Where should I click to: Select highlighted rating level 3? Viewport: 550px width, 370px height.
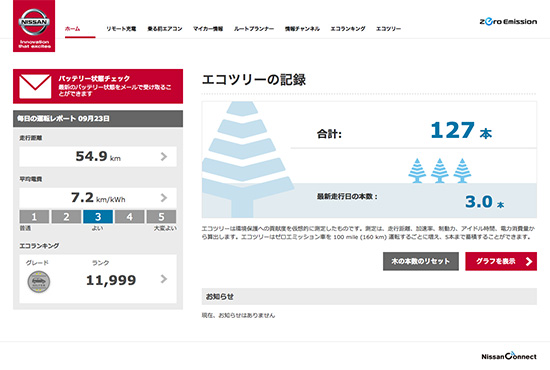(x=98, y=217)
